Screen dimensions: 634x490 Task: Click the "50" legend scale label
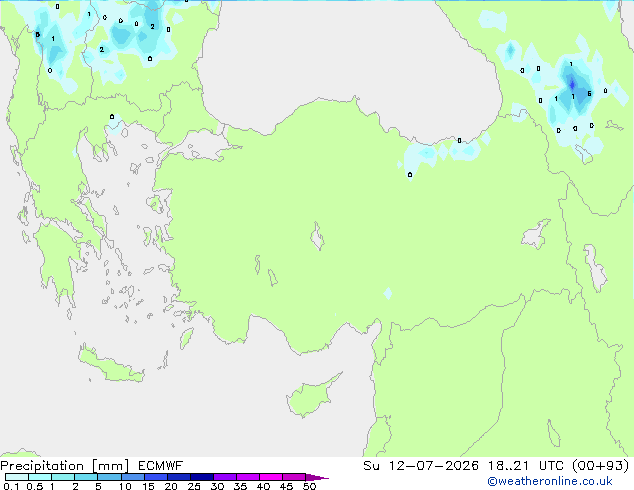310,486
